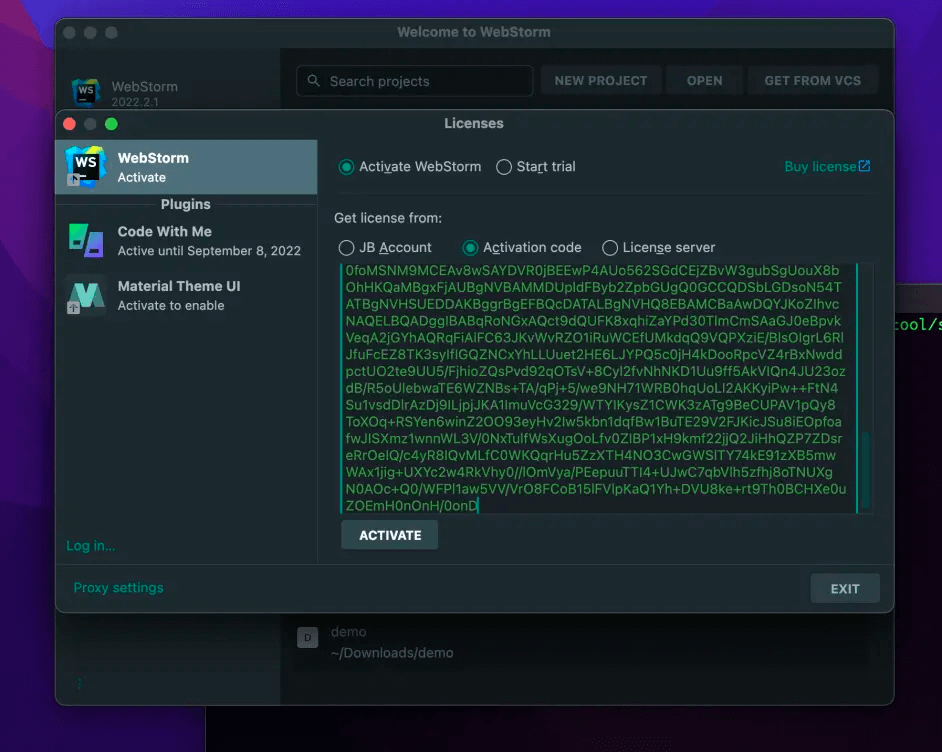This screenshot has height=752, width=942.
Task: Click the gray D icon of demo project
Action: click(308, 638)
